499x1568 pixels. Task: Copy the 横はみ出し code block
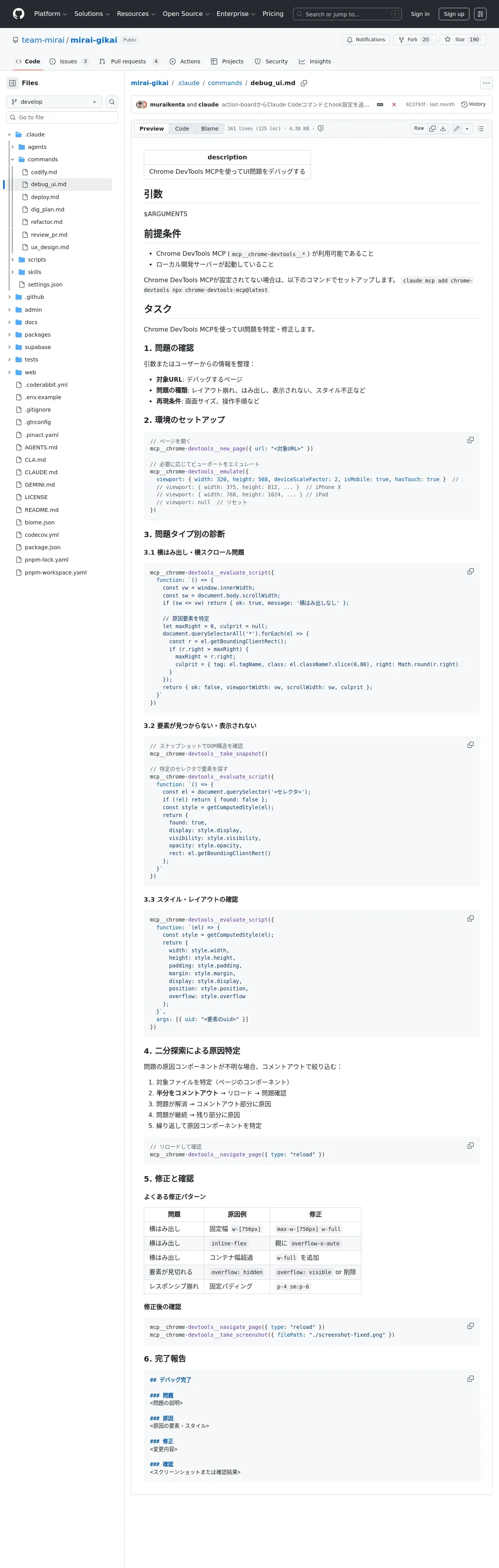[x=470, y=571]
